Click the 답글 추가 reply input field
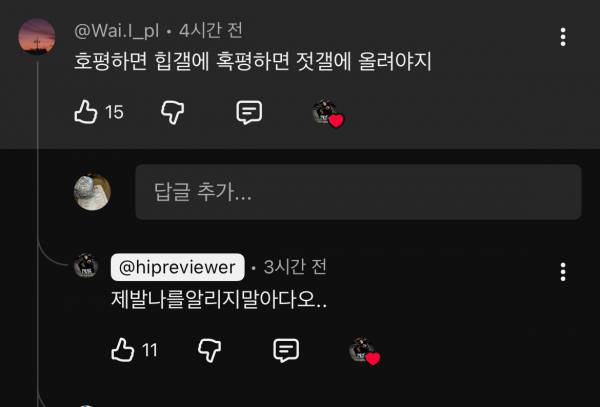The image size is (600, 407). coord(359,192)
